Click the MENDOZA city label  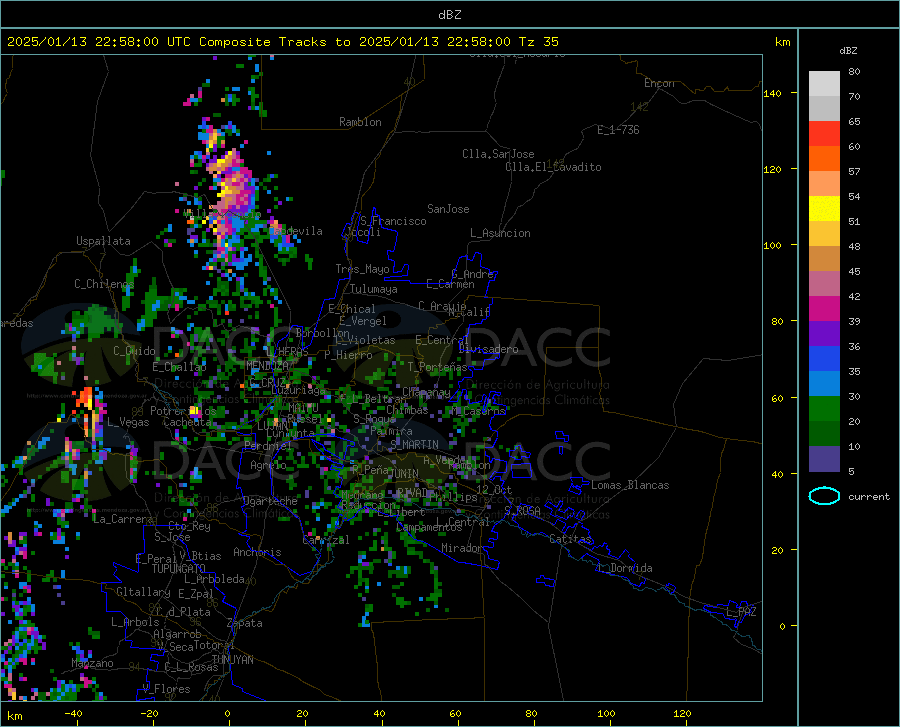coord(267,365)
